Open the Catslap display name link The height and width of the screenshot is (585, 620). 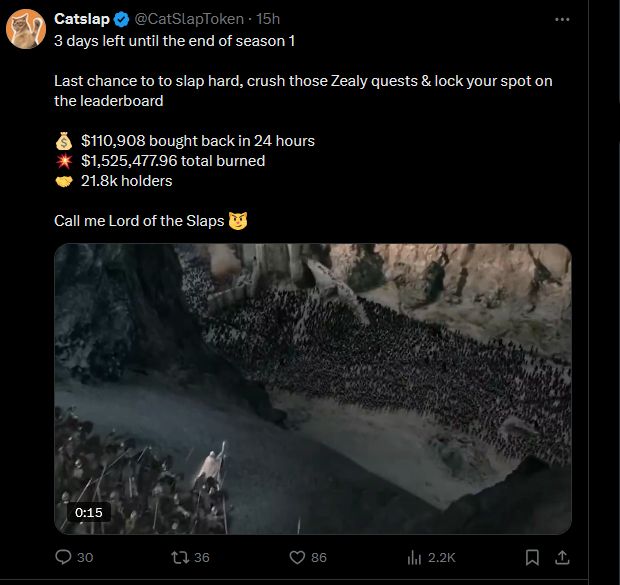click(x=82, y=19)
